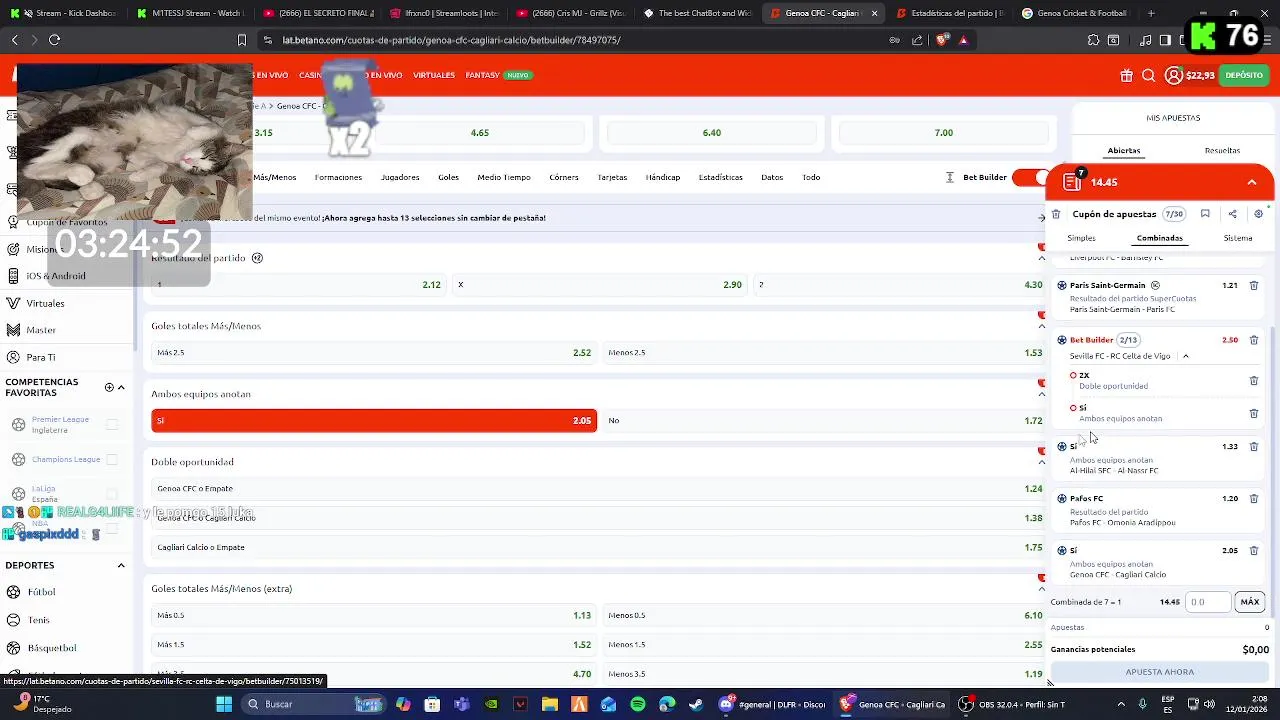Viewport: 1280px width, 720px height.
Task: Collapse Goles totales Más/Menos (extra) market
Action: [1041, 589]
